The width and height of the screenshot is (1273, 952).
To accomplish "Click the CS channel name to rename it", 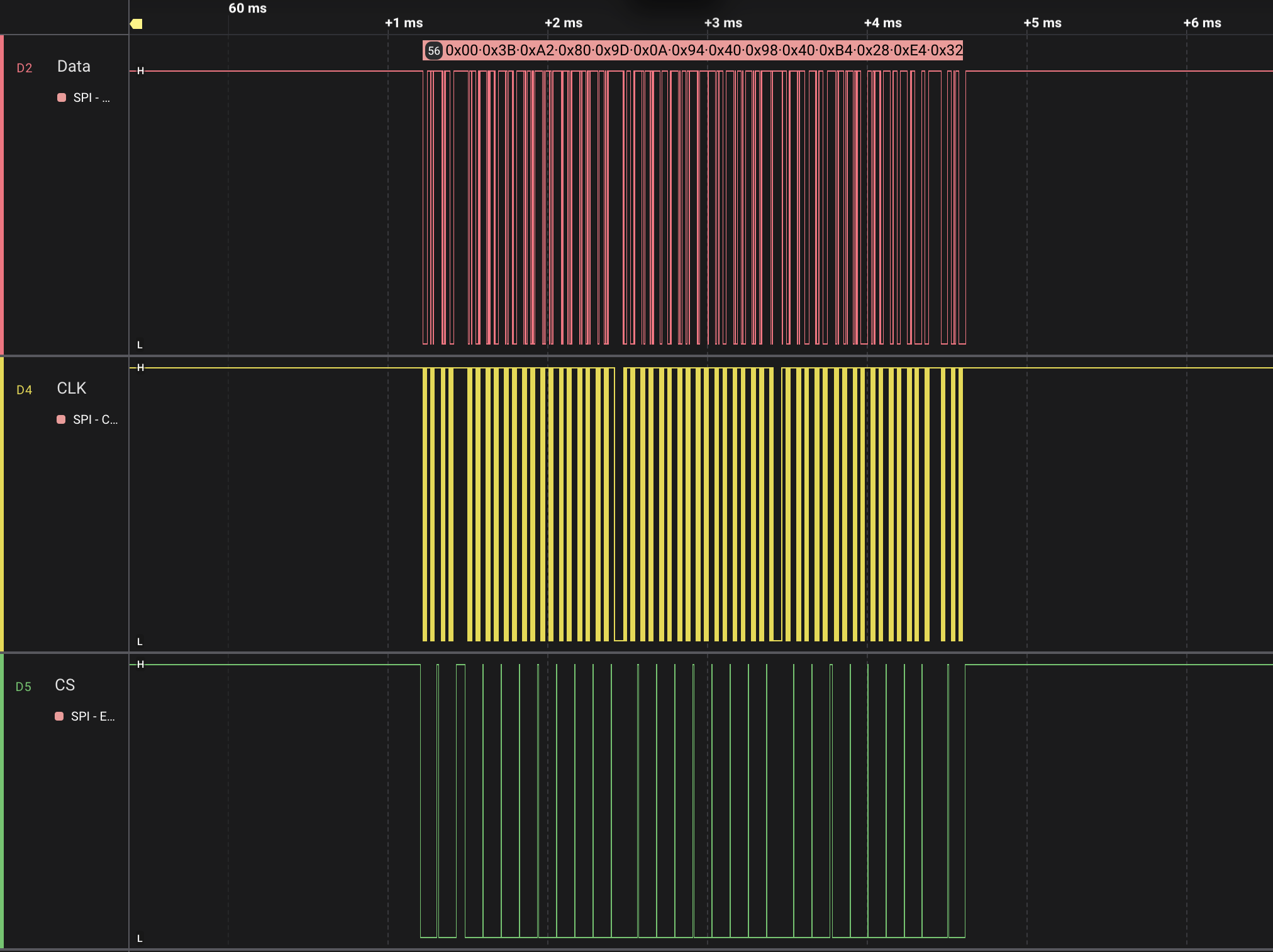I will pos(65,685).
